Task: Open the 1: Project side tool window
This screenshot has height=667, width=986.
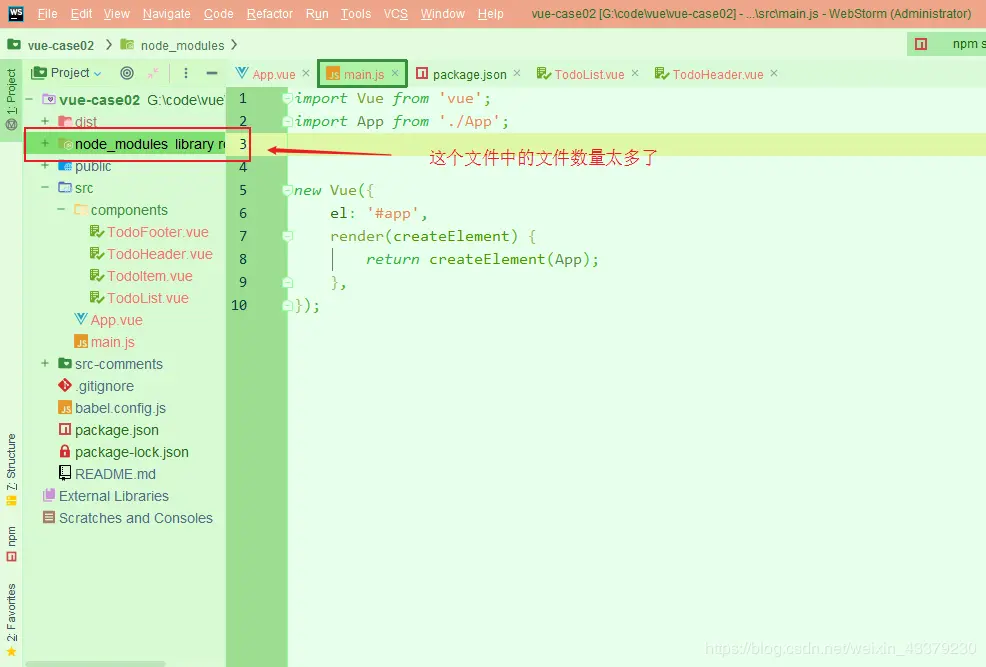Action: [x=11, y=99]
